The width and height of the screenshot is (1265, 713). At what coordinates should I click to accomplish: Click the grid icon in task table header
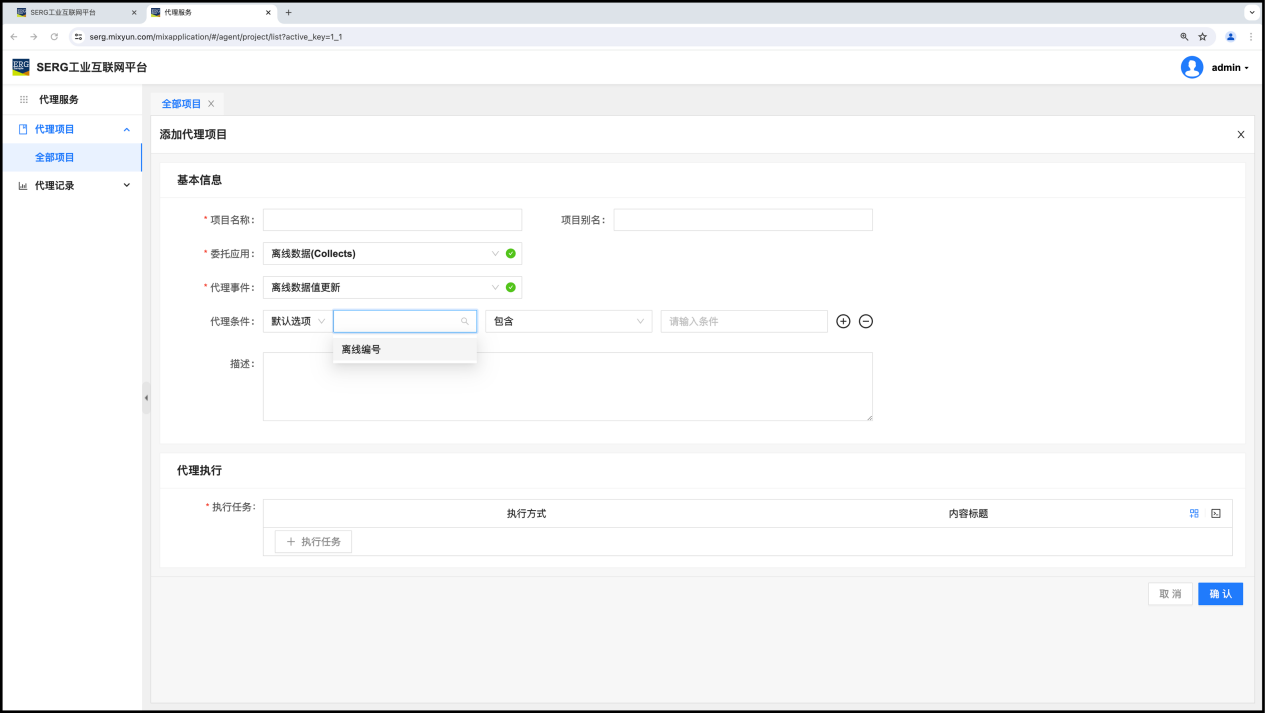click(x=1194, y=513)
